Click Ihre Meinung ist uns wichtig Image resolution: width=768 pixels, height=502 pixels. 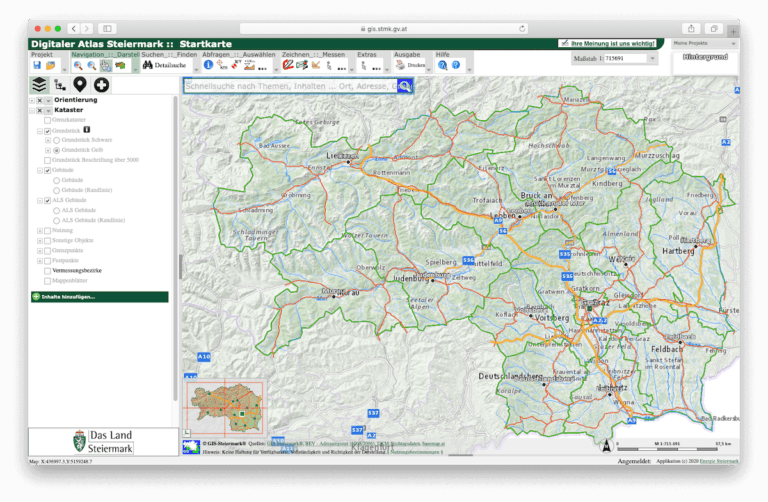coord(607,44)
